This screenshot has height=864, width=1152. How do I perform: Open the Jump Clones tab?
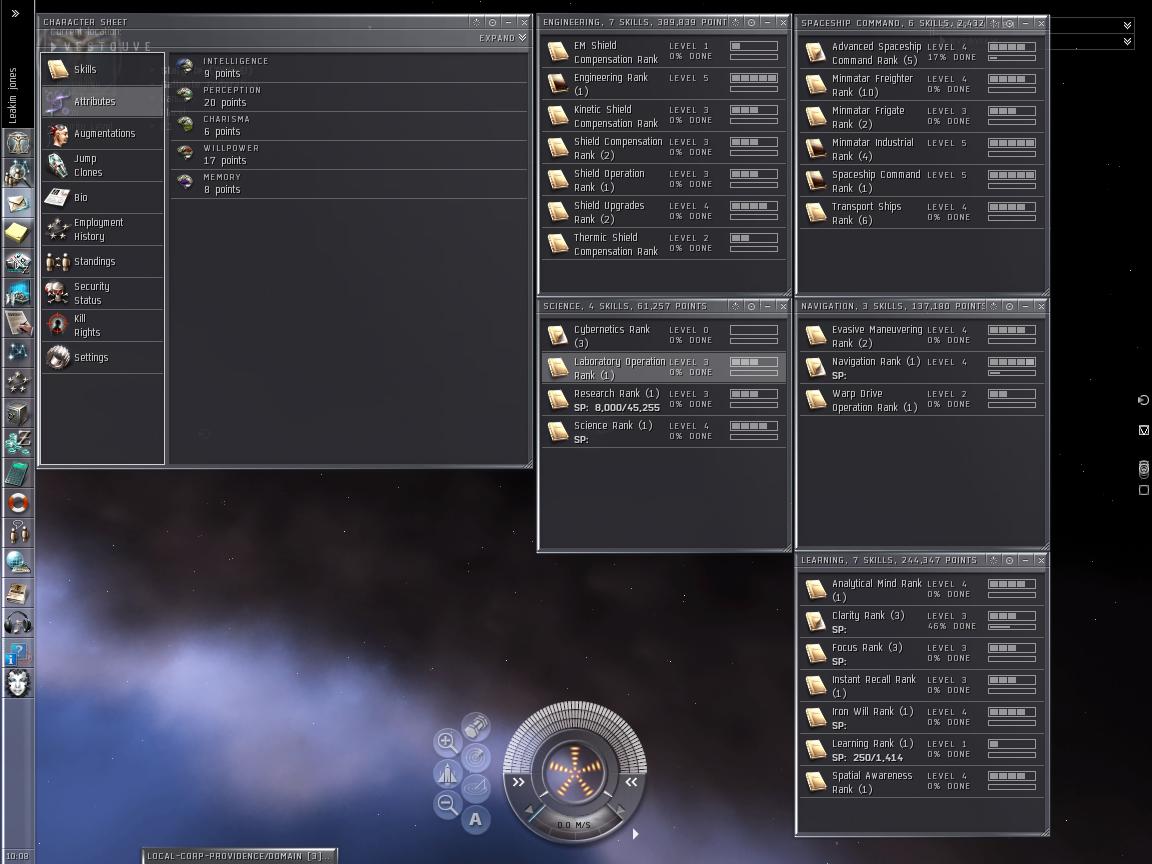(103, 165)
